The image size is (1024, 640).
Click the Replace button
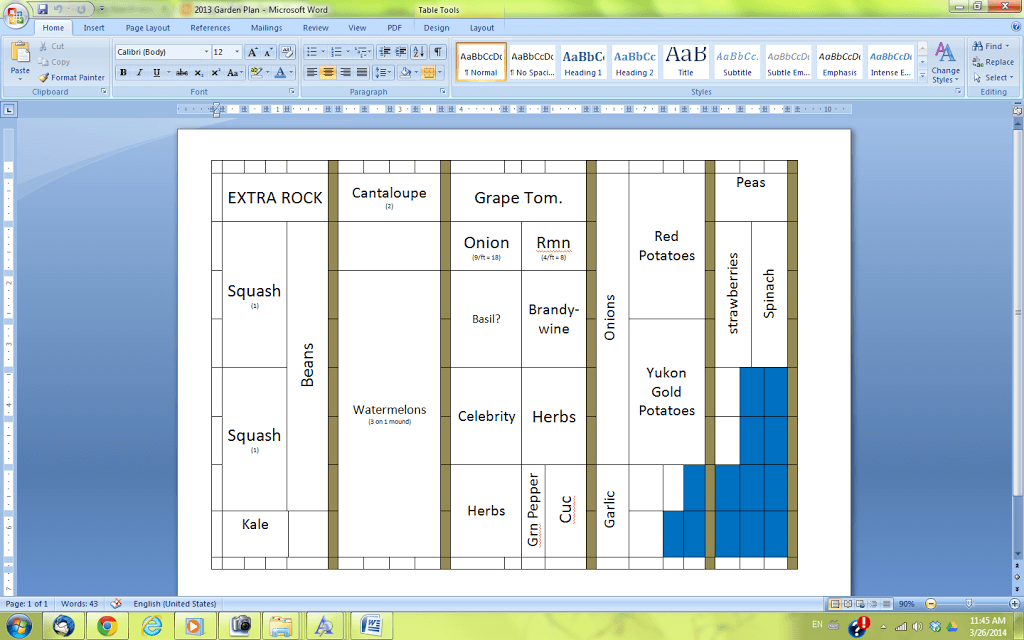[993, 62]
